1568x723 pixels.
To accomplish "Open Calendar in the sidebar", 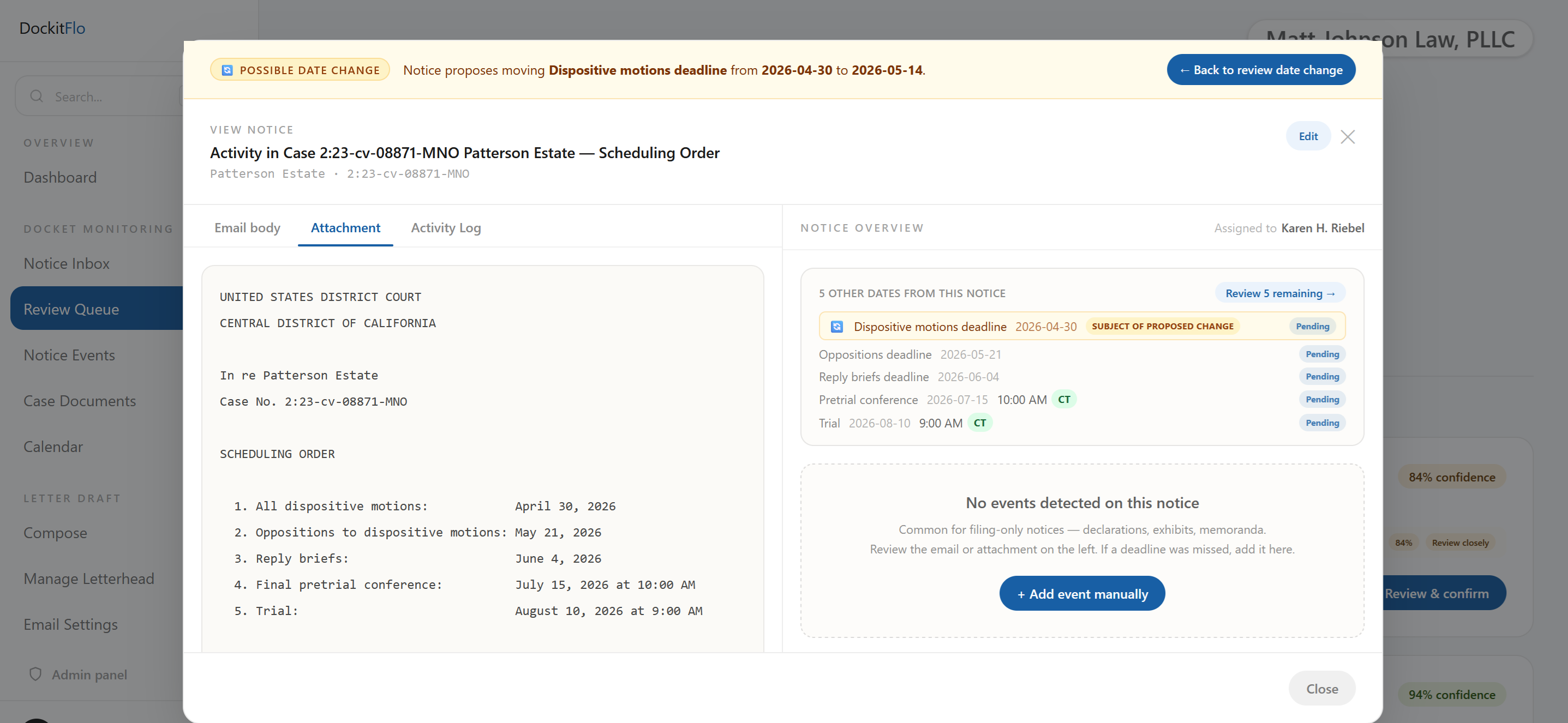I will 53,447.
